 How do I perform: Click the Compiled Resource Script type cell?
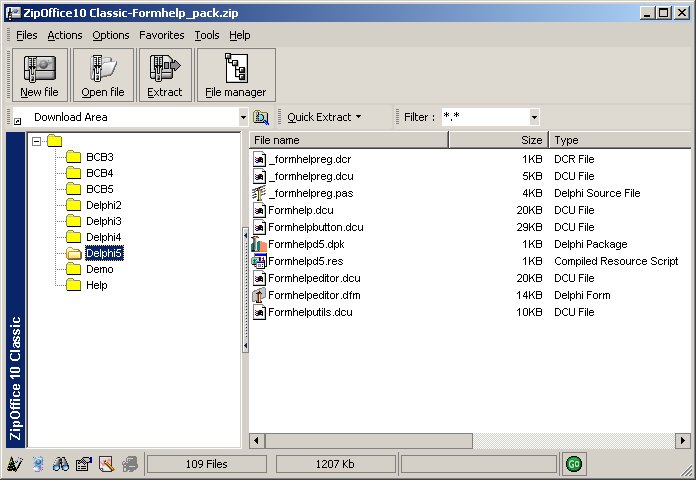pos(616,261)
